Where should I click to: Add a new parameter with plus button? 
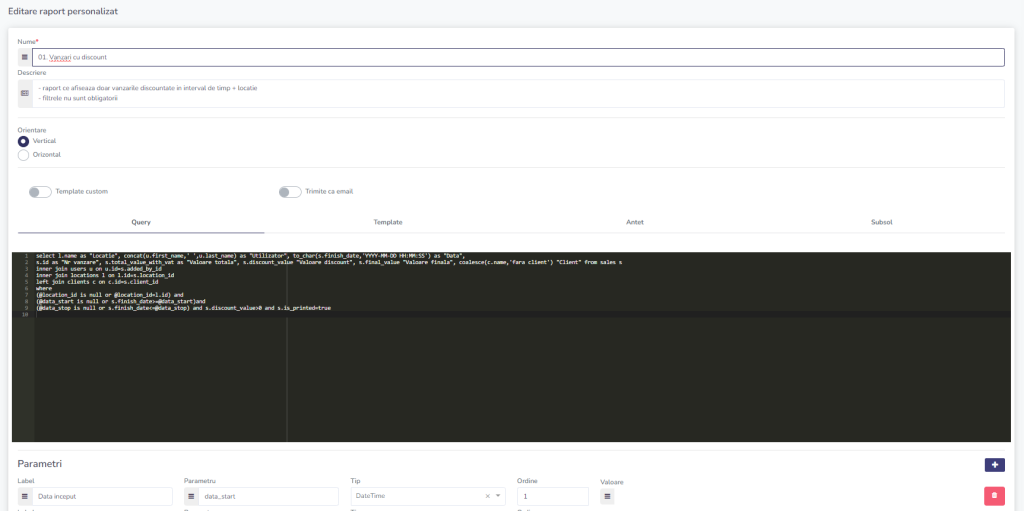click(x=994, y=464)
